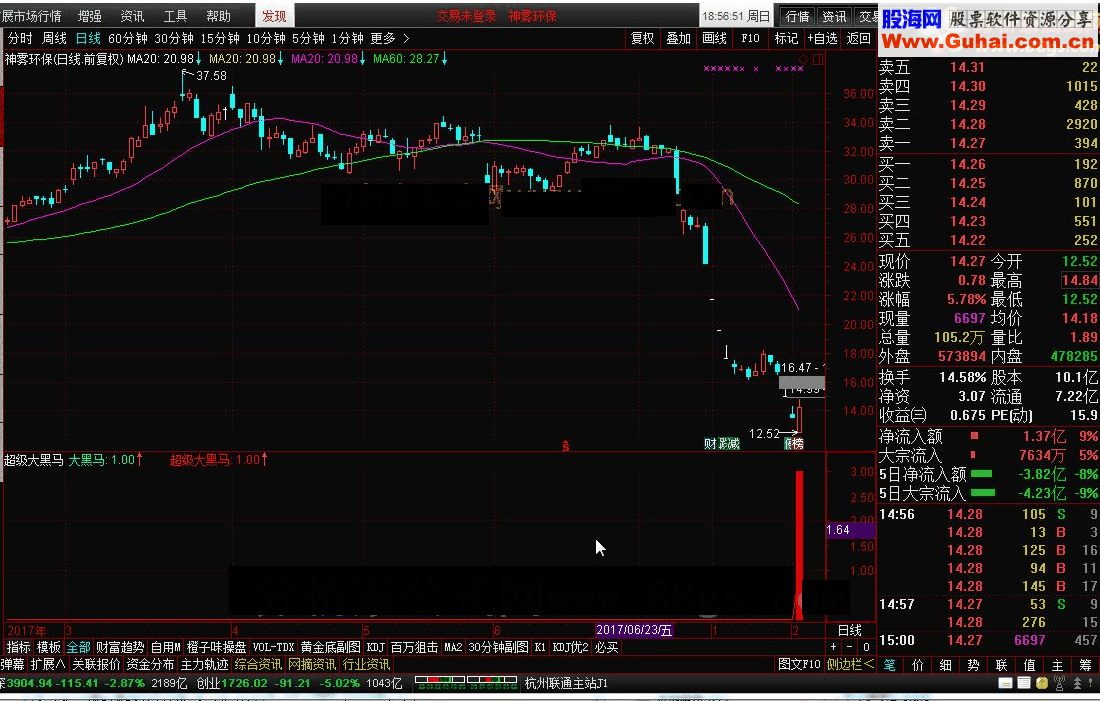Switch sidebar to 主 tab

(1058, 665)
